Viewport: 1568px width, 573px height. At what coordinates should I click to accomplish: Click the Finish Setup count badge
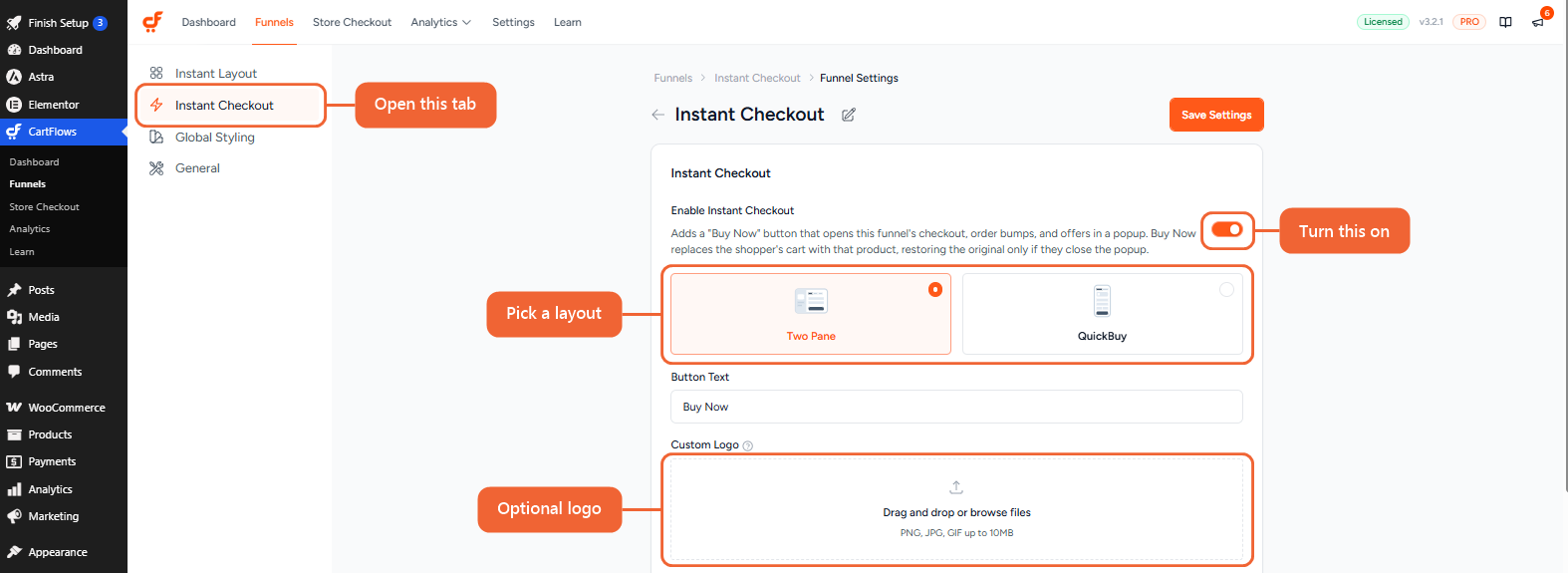pos(100,23)
